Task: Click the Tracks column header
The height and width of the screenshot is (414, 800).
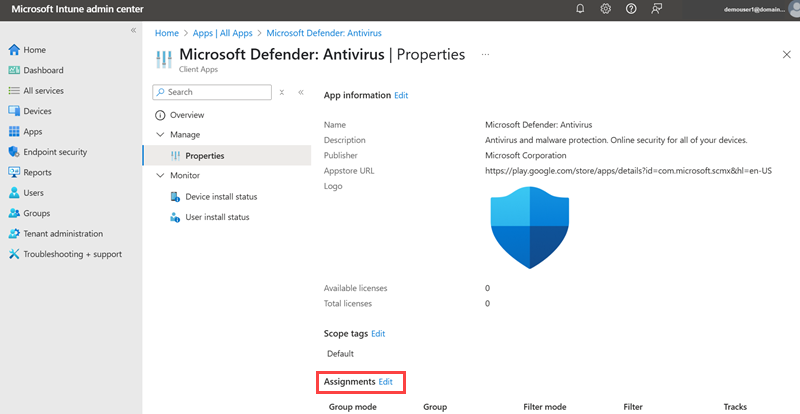Action: click(x=735, y=407)
